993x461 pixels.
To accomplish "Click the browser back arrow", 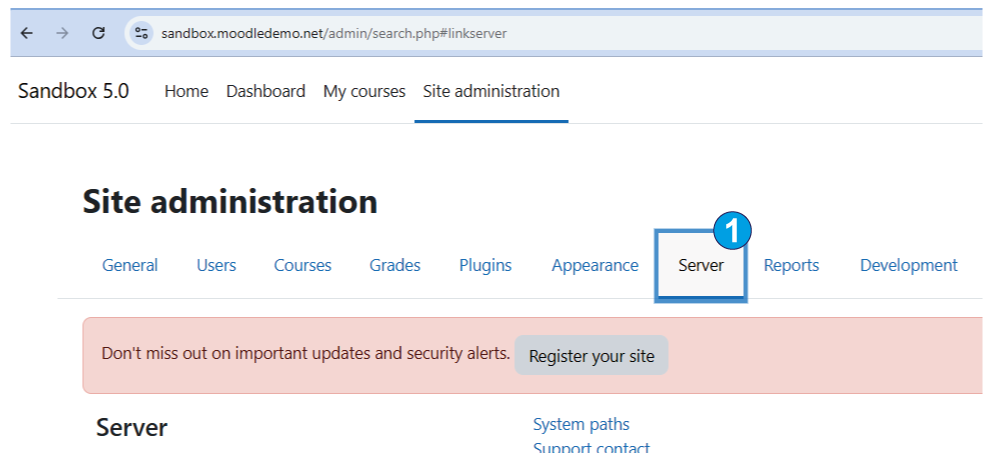I will point(27,33).
